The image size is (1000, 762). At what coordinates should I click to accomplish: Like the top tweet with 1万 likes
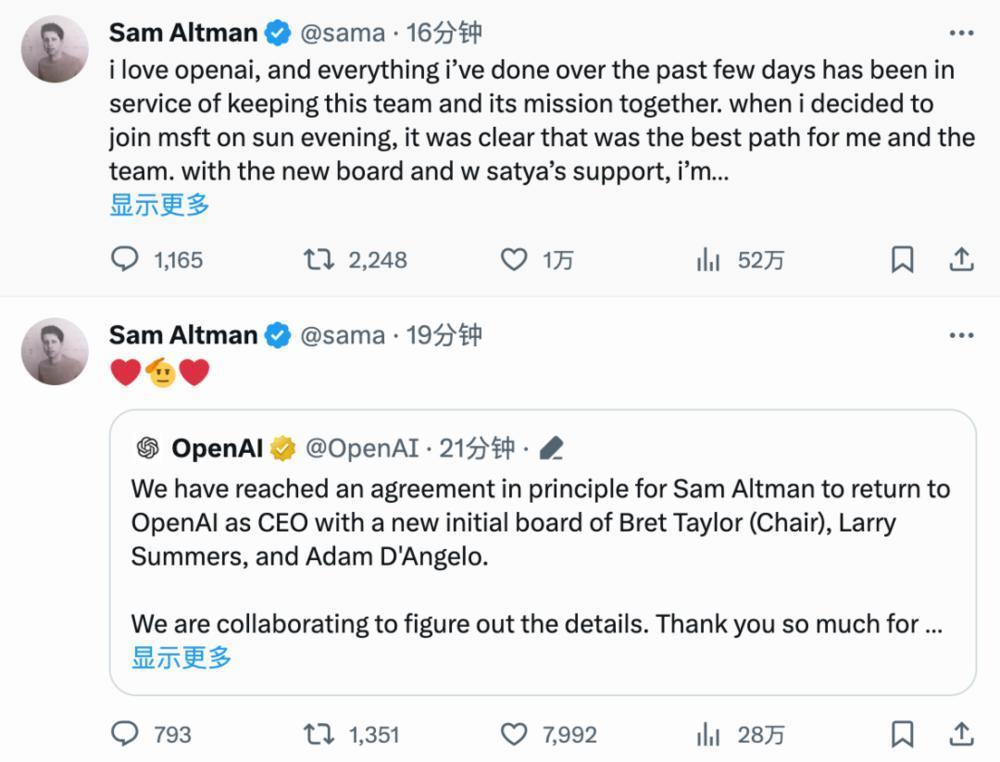pos(513,259)
